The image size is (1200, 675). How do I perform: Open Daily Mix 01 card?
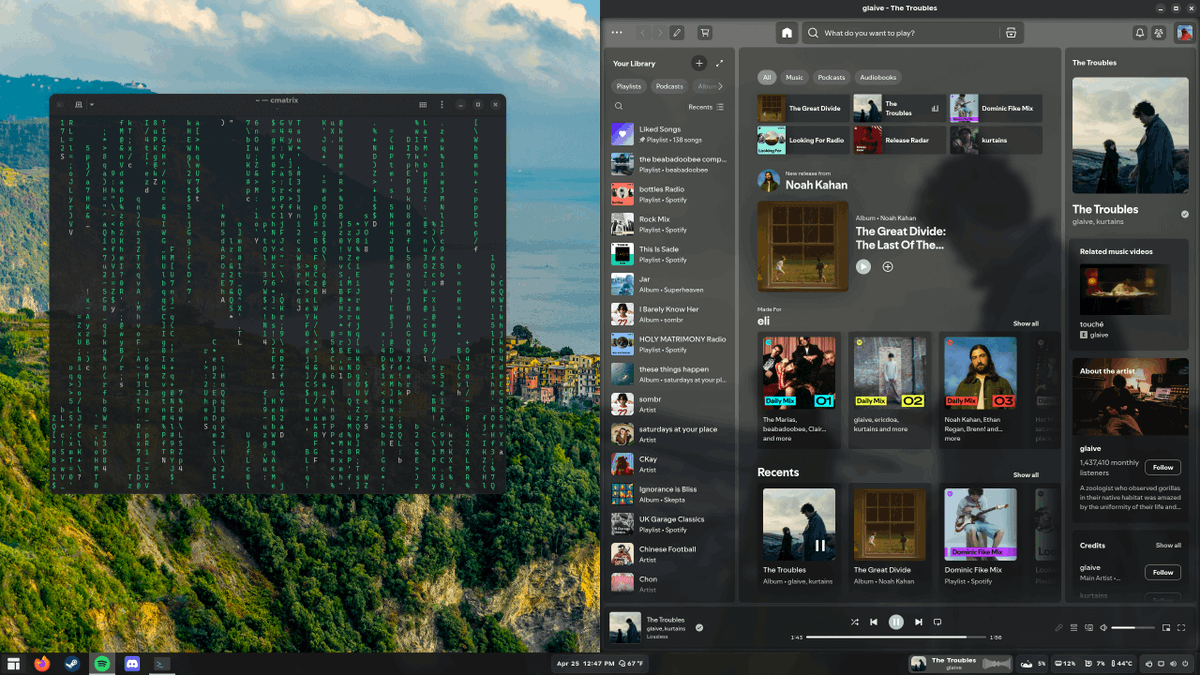(799, 390)
